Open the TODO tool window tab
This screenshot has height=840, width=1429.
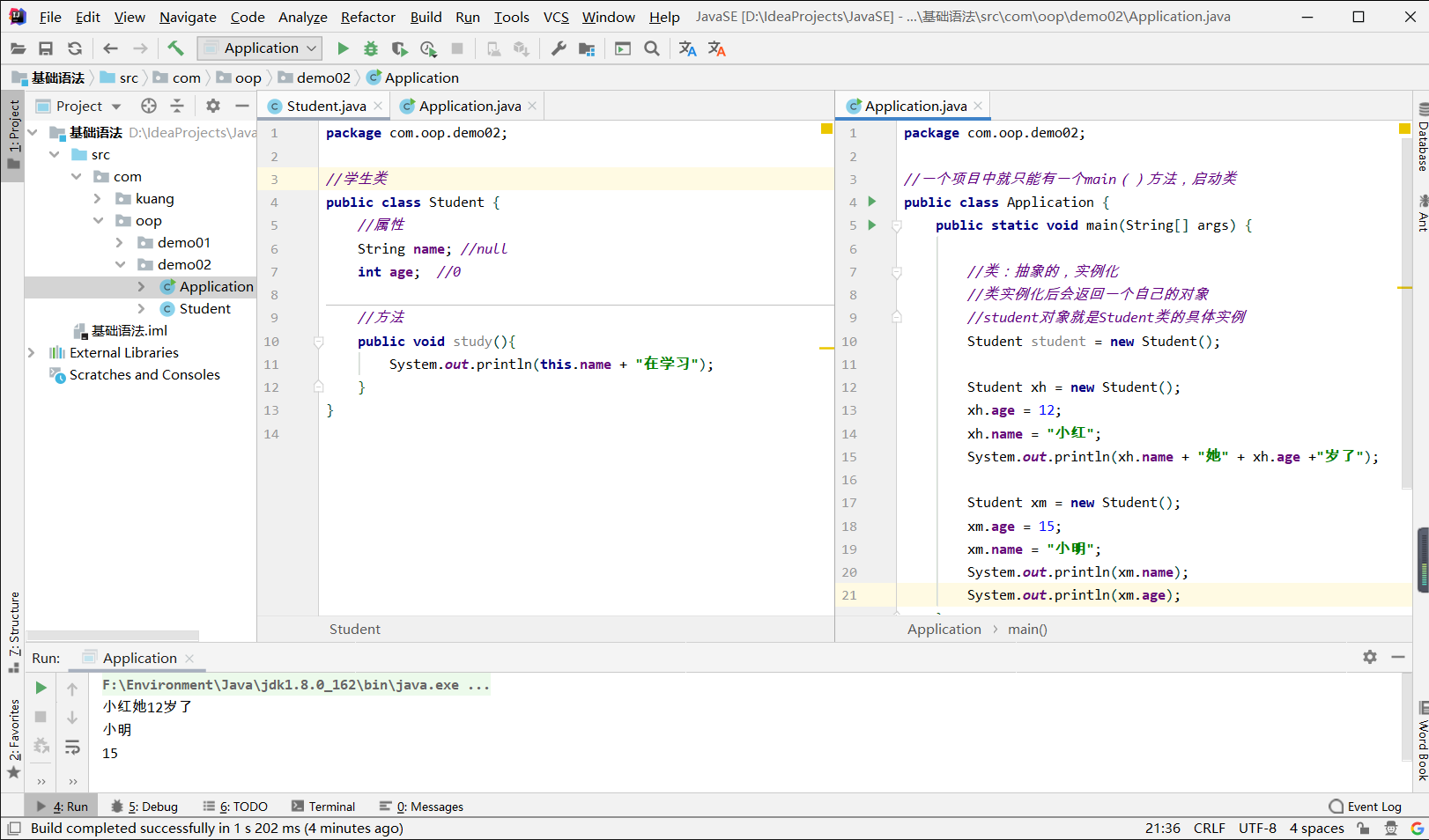pyautogui.click(x=235, y=807)
